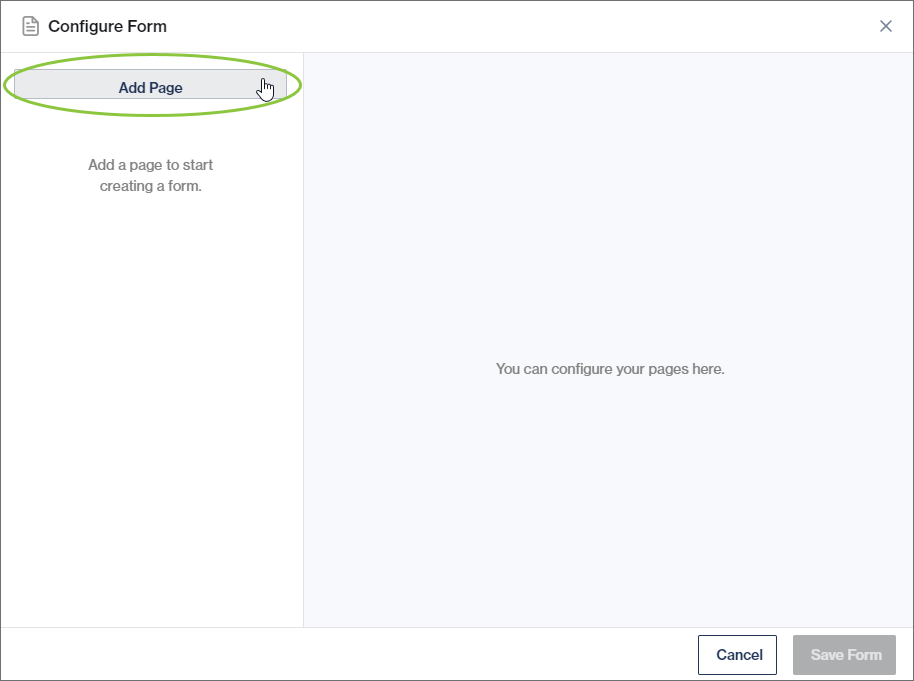Save the form with Save Form
914x681 pixels.
pos(845,655)
